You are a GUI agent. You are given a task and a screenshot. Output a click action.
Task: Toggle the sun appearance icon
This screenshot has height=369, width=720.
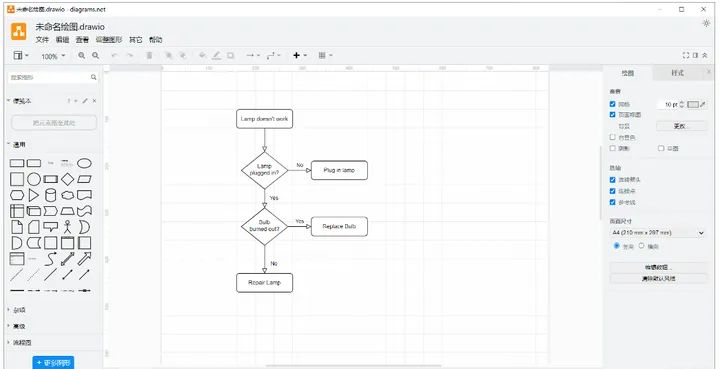click(x=706, y=23)
